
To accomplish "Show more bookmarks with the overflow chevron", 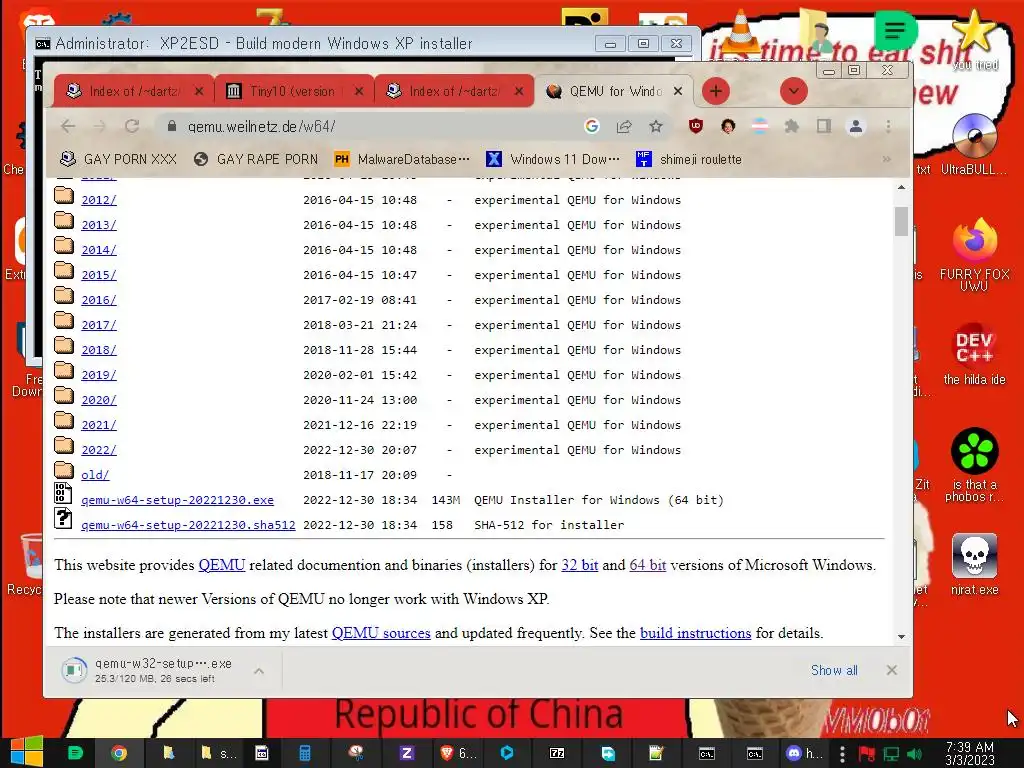I will (886, 159).
